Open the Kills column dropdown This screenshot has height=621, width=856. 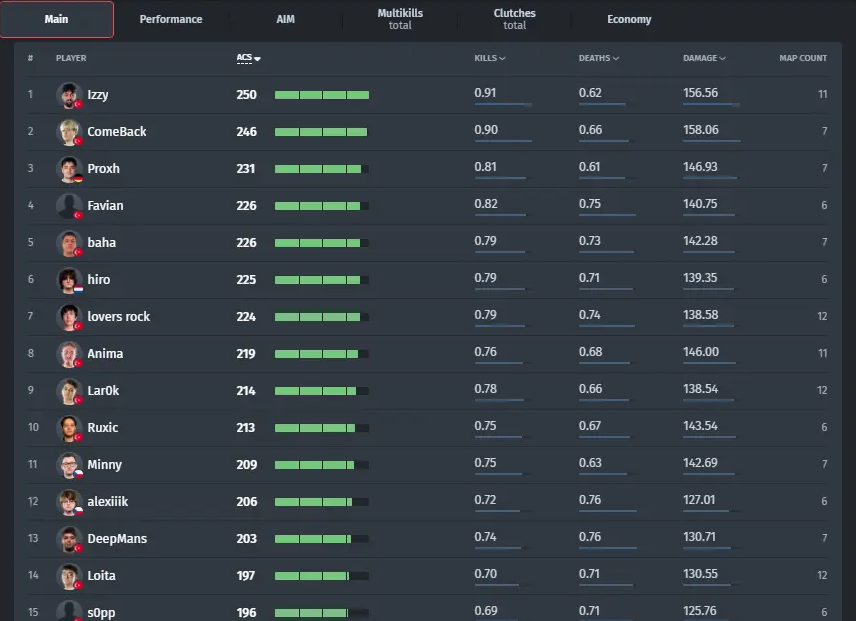point(489,58)
